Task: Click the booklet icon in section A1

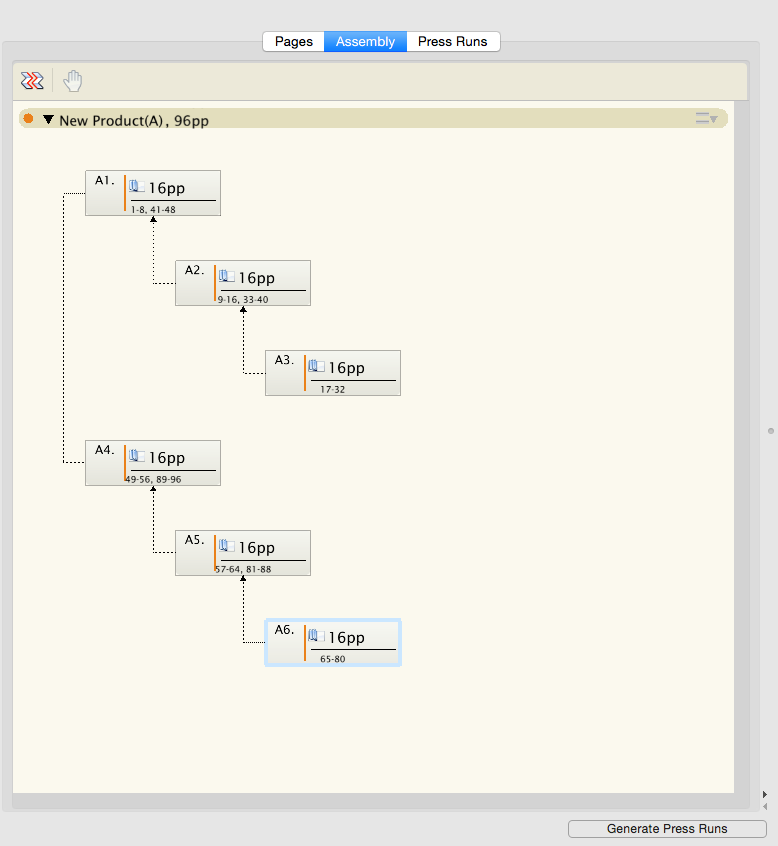Action: (x=137, y=187)
